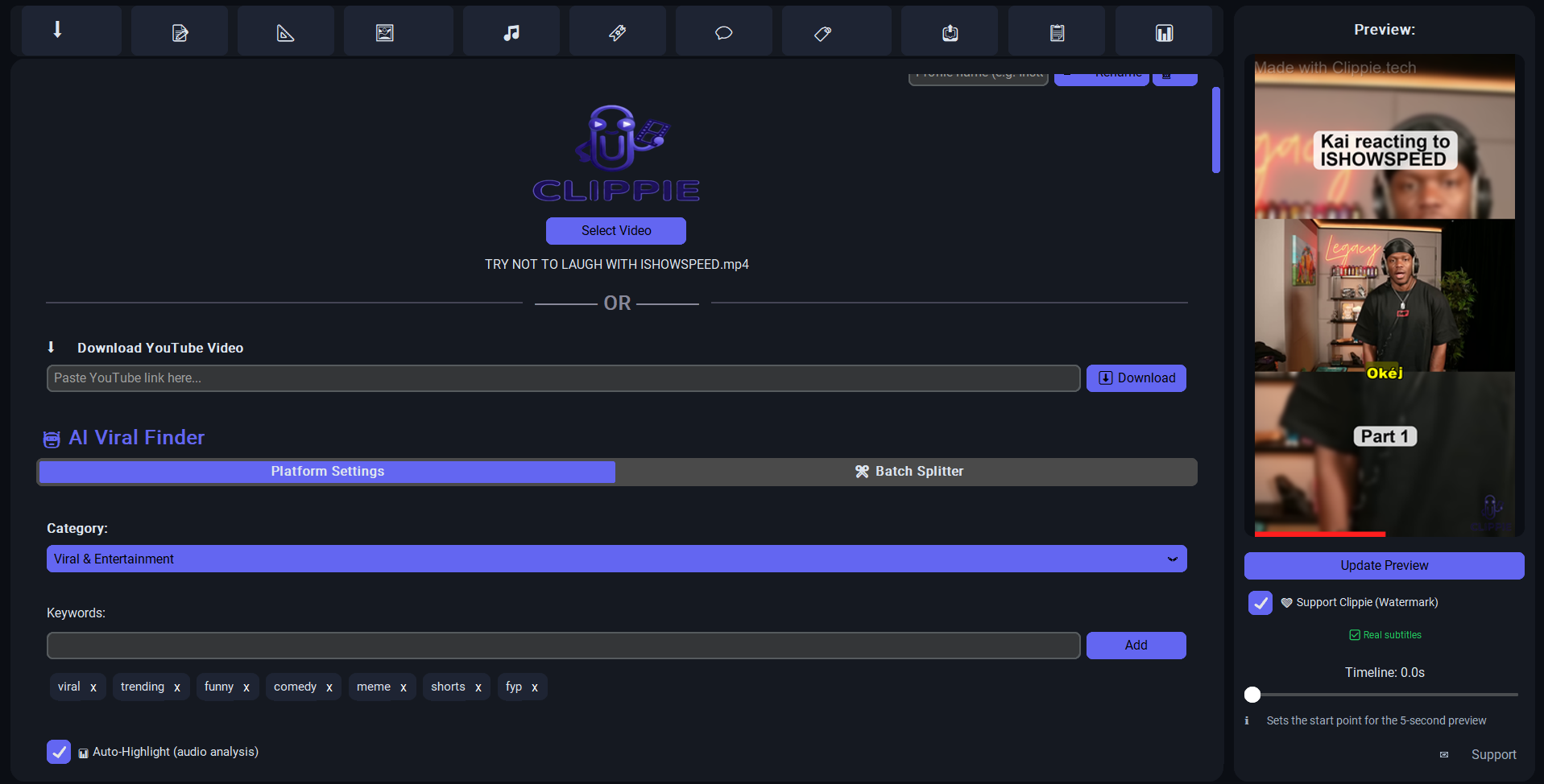Open the note-and-pencil edit toolbar icon
The width and height of the screenshot is (1544, 784).
pyautogui.click(x=180, y=33)
